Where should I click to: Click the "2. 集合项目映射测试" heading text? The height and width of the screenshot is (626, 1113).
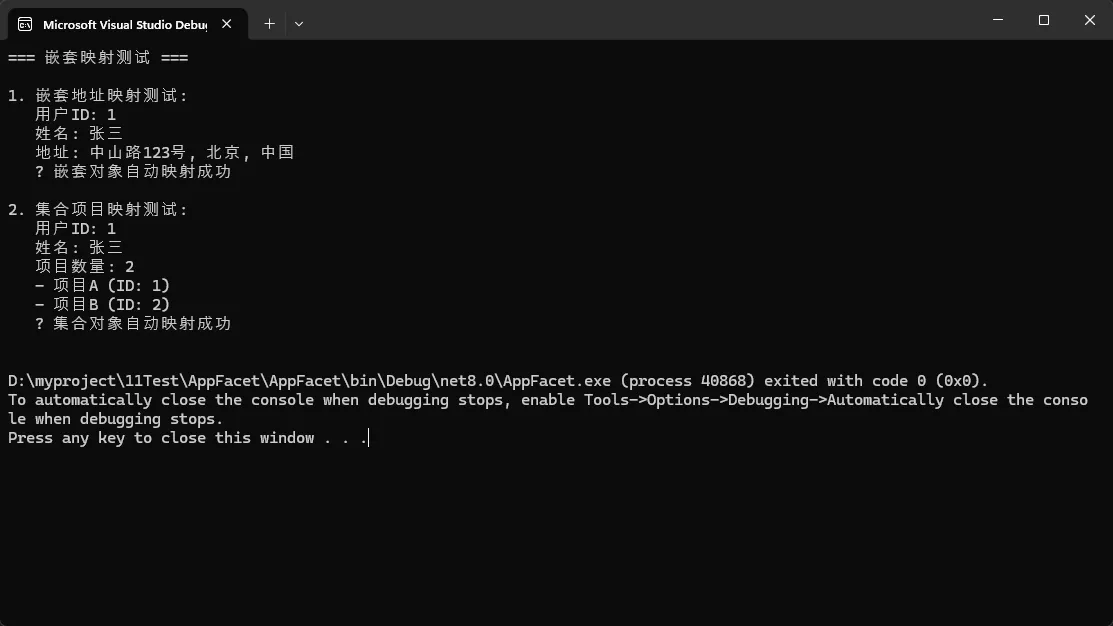[x=98, y=210]
